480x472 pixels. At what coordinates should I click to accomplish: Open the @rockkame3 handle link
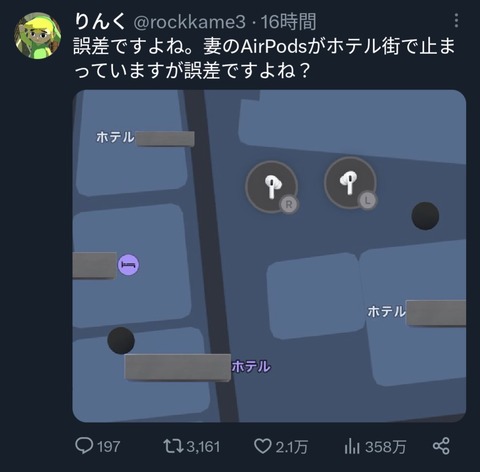pyautogui.click(x=189, y=23)
